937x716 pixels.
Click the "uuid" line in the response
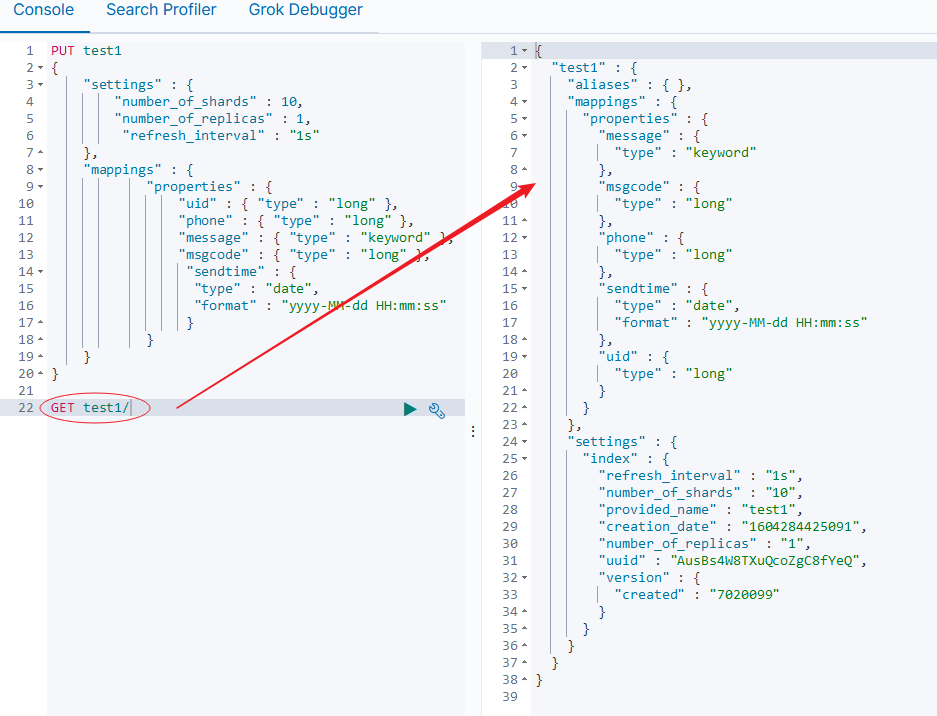coord(733,561)
